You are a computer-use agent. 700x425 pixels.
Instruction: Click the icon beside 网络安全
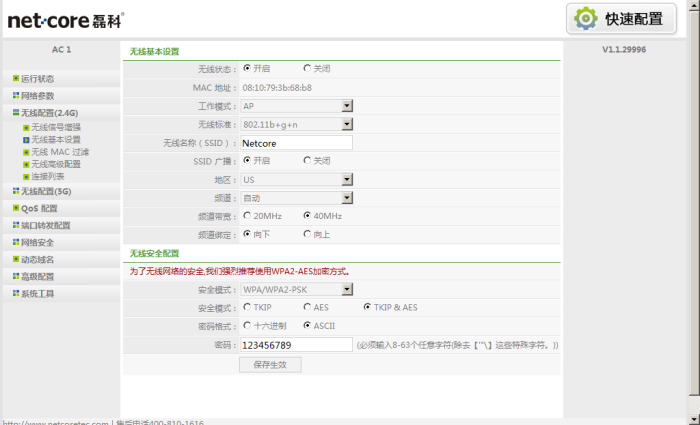(16, 242)
